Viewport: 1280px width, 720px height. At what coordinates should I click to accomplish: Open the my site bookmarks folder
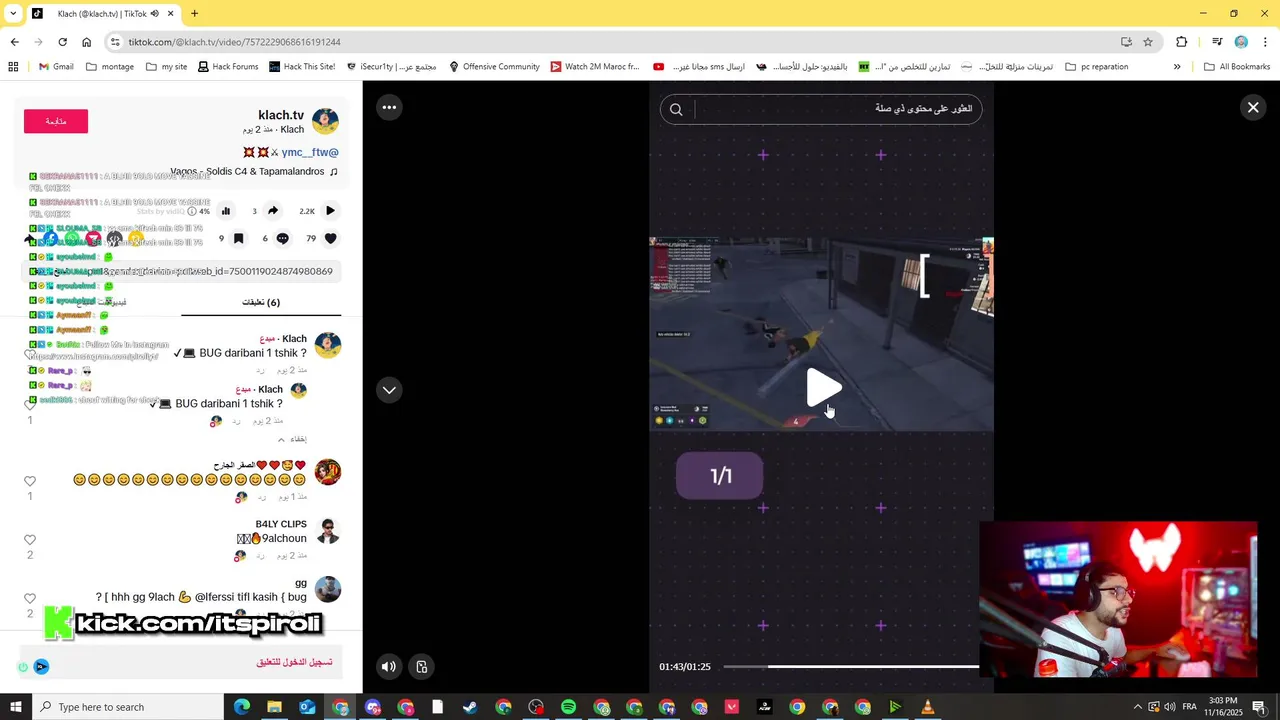pos(166,67)
